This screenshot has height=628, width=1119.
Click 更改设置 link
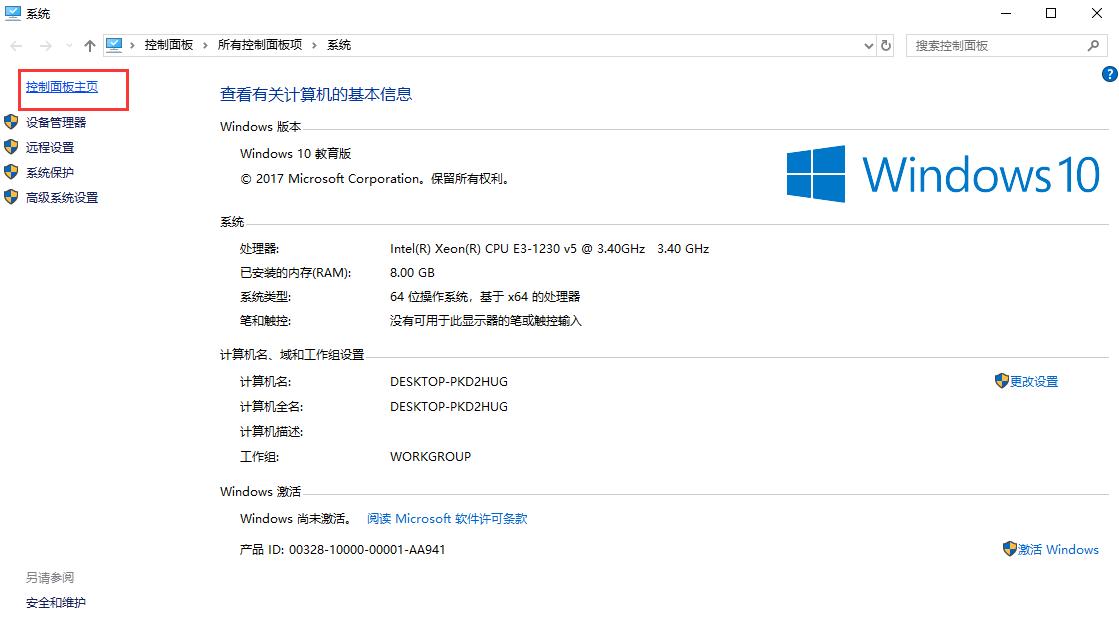click(1034, 382)
